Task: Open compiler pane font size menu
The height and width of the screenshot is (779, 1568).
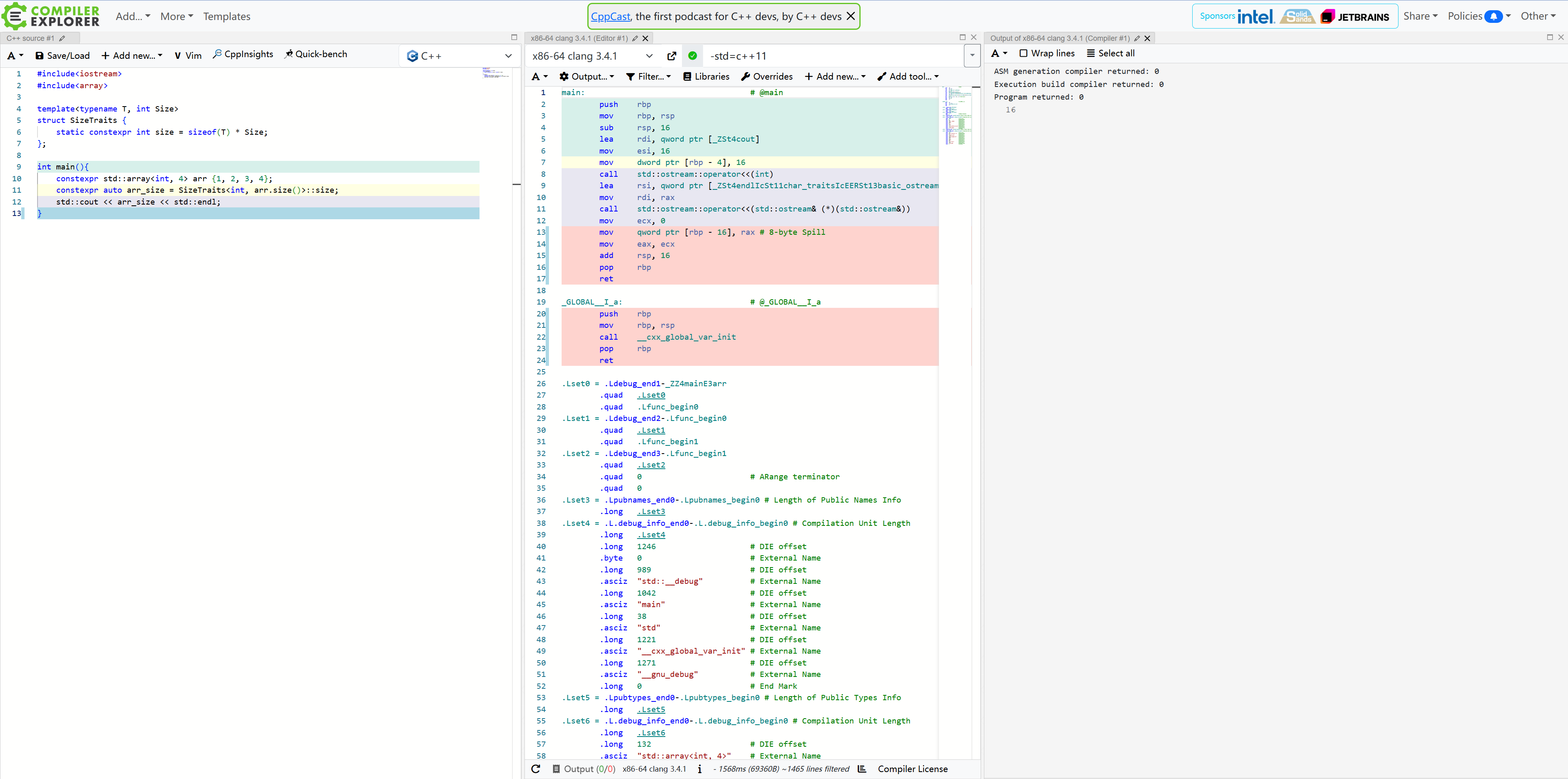Action: pyautogui.click(x=540, y=77)
